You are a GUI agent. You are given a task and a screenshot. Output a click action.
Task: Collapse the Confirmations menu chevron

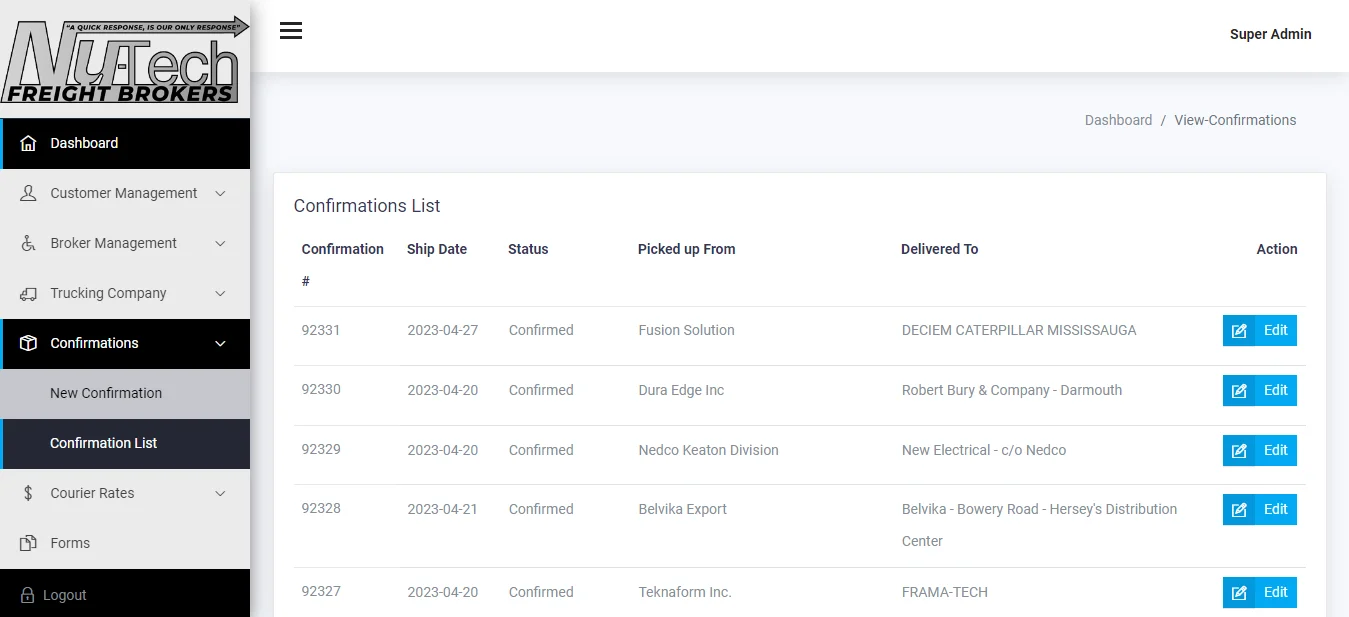(x=221, y=343)
